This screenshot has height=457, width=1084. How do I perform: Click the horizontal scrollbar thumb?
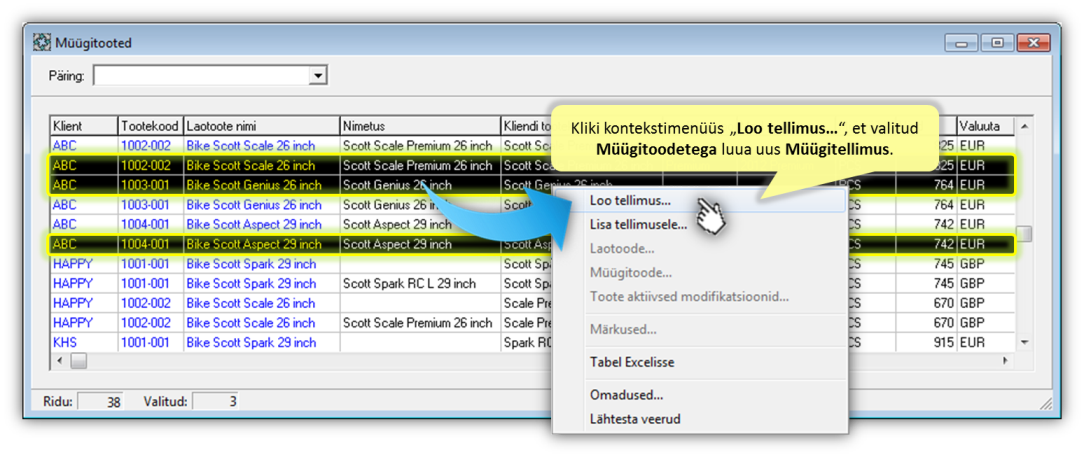click(x=78, y=360)
